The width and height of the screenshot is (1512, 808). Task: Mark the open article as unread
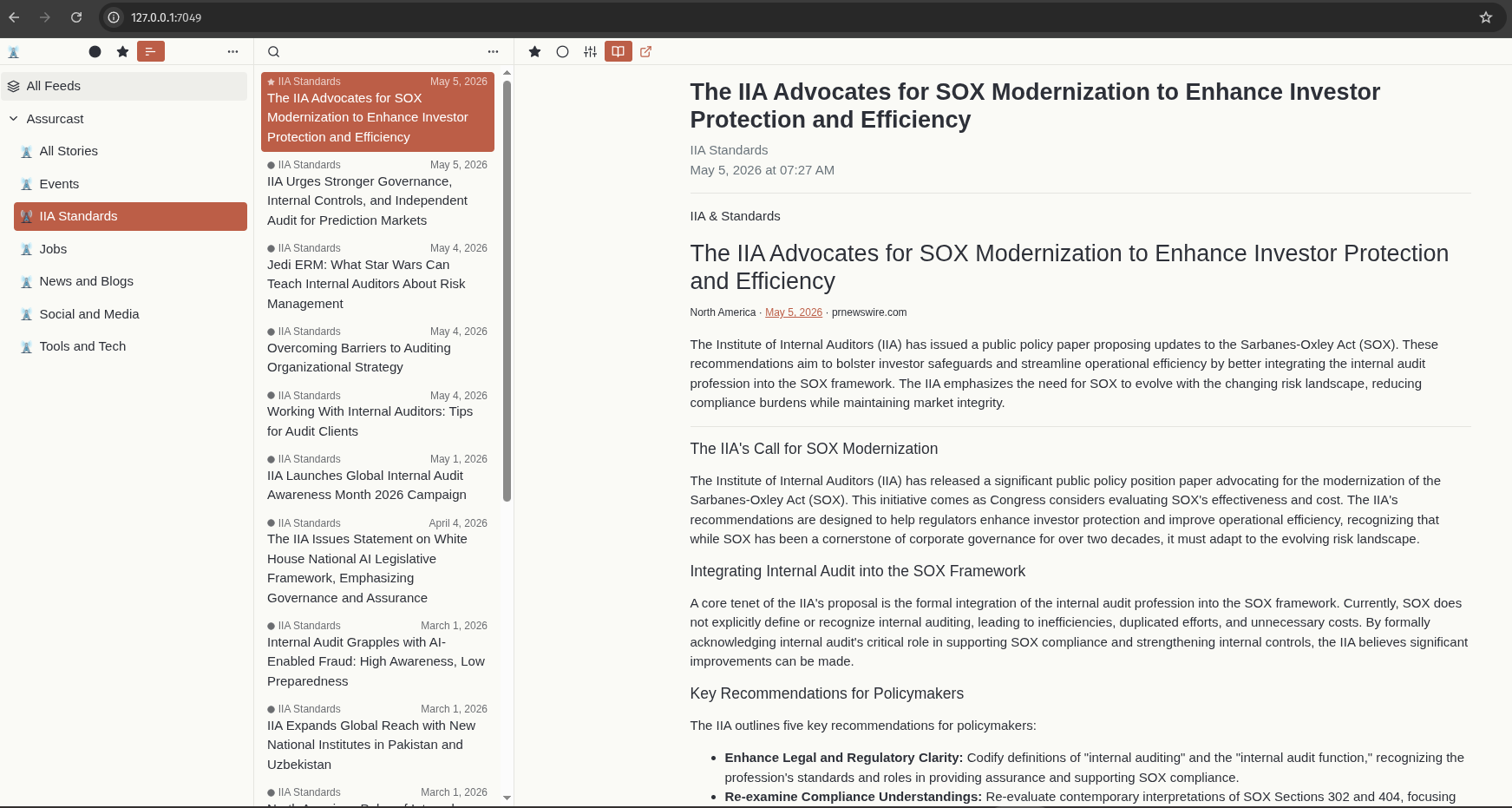click(x=563, y=52)
